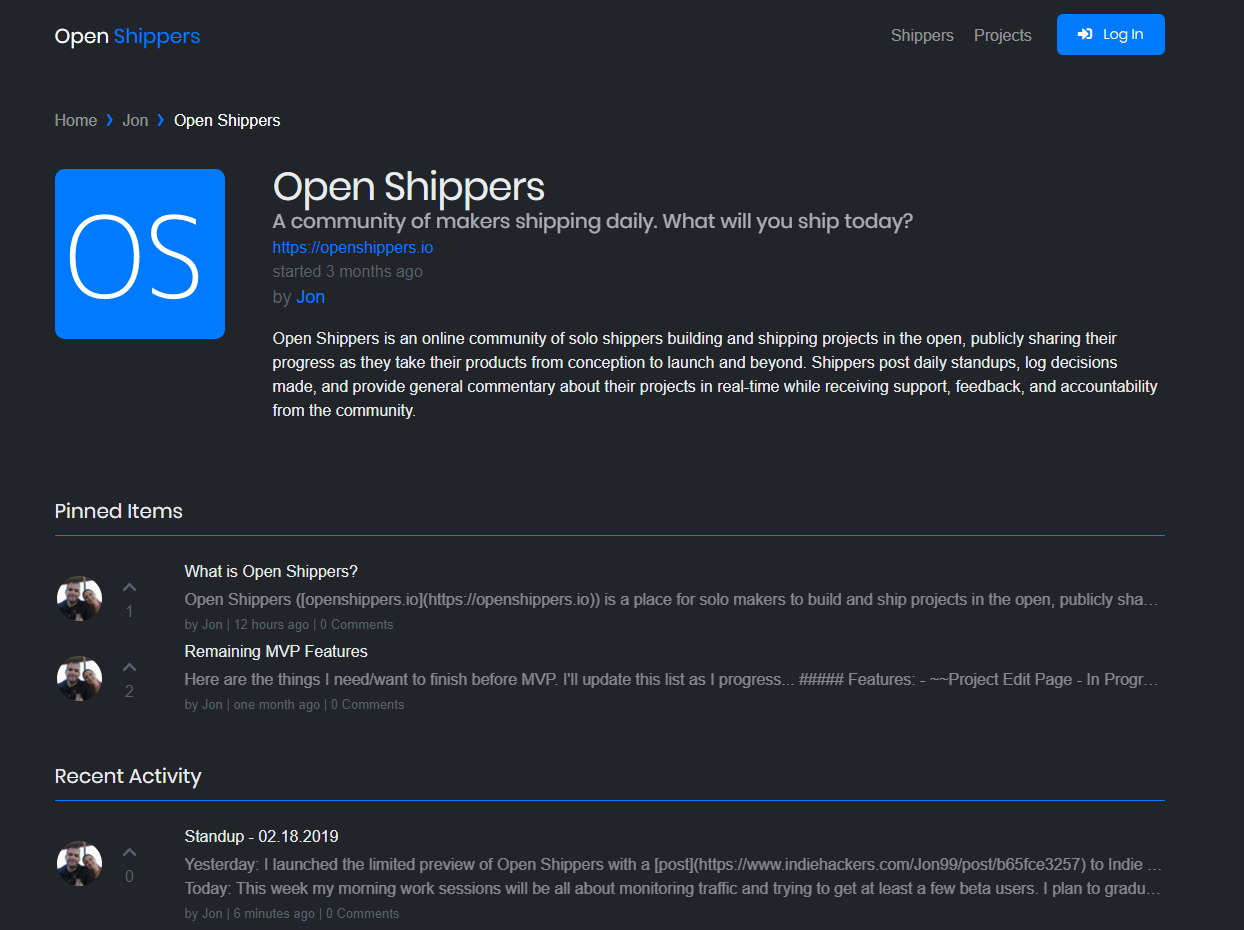Screen dimensions: 1244x930
Task: Click '12 hours ago' post metadata line
Action: (x=289, y=624)
